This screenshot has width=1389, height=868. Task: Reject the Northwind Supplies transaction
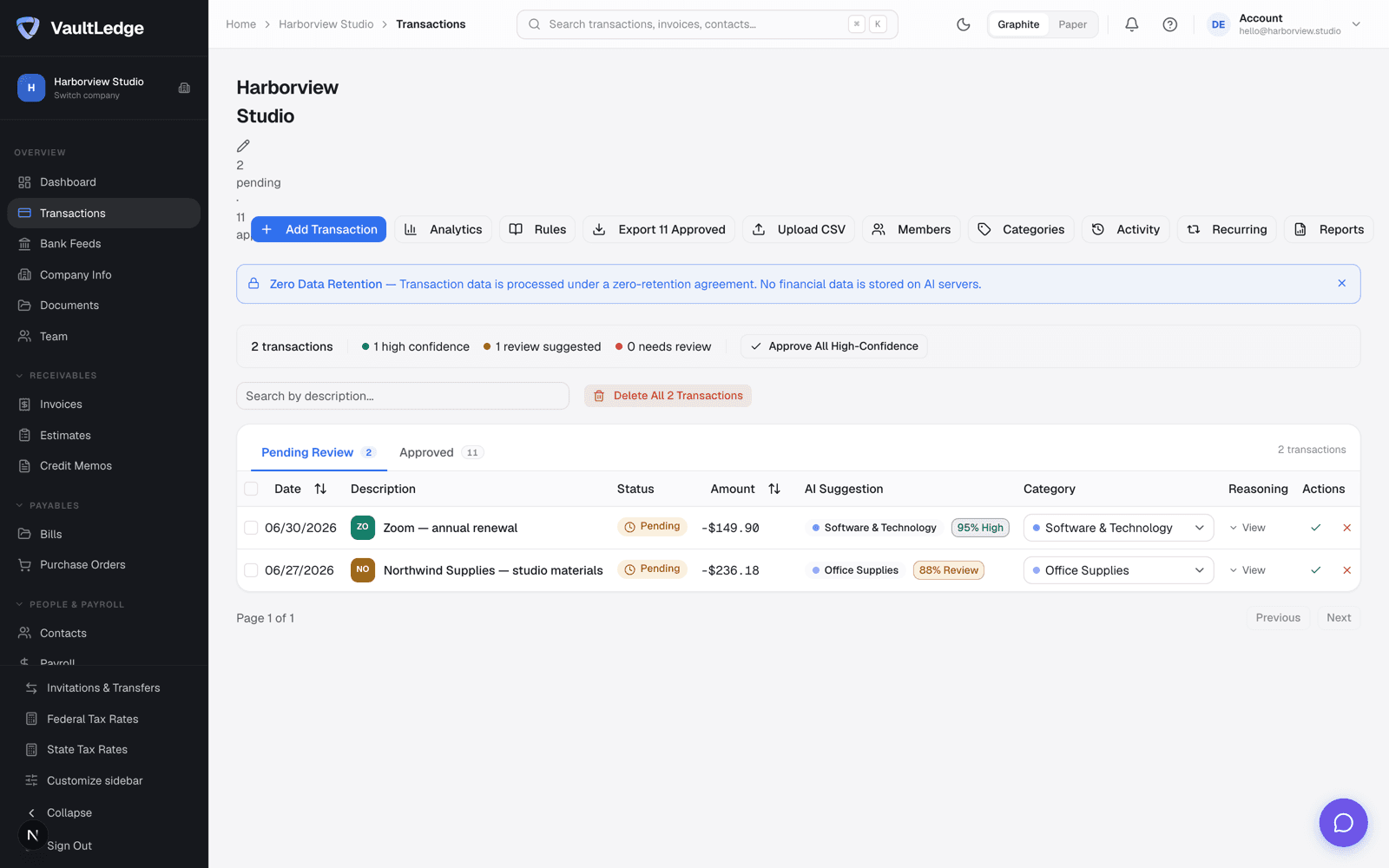(1347, 570)
